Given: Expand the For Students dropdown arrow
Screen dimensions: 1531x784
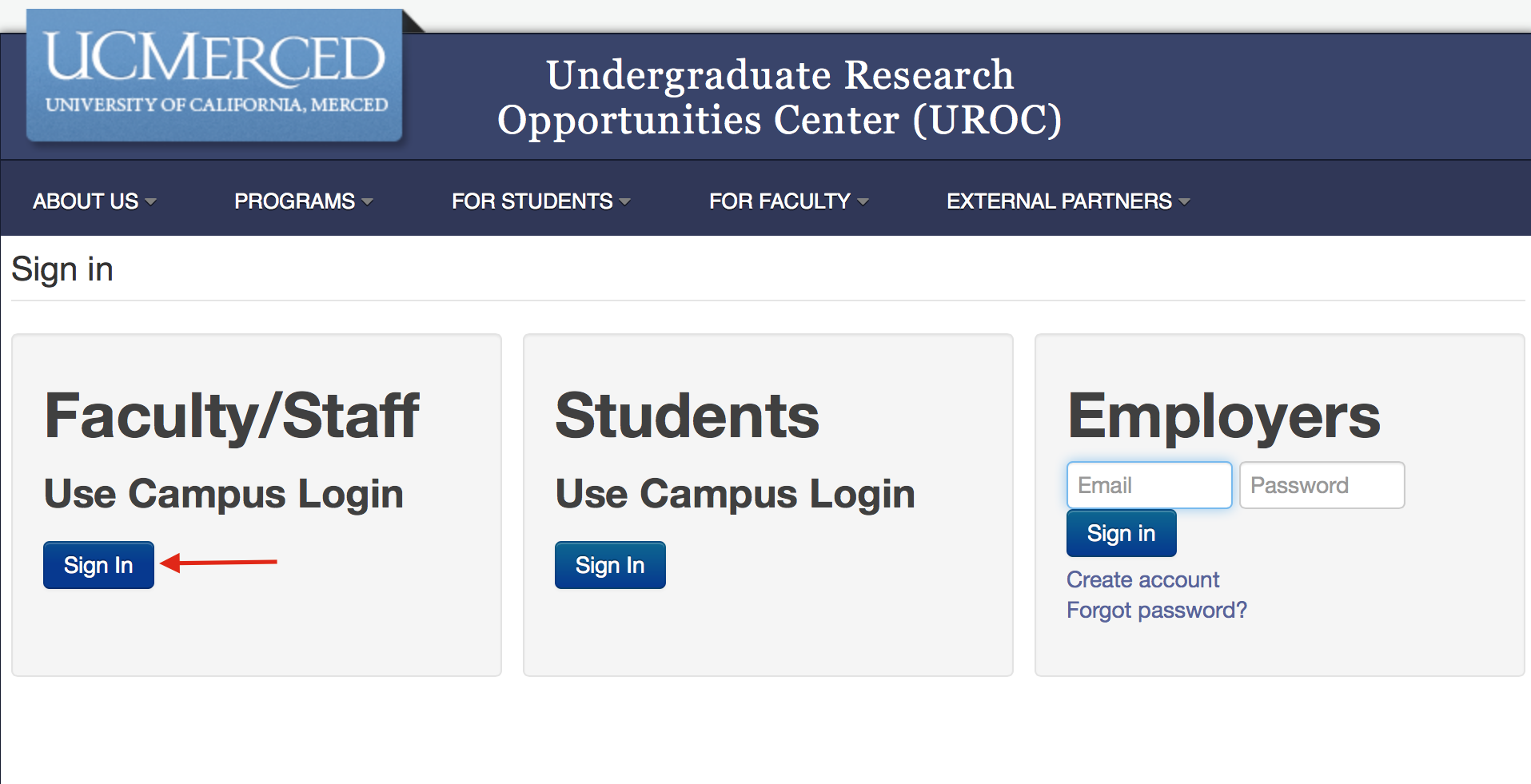Looking at the screenshot, I should coord(625,202).
